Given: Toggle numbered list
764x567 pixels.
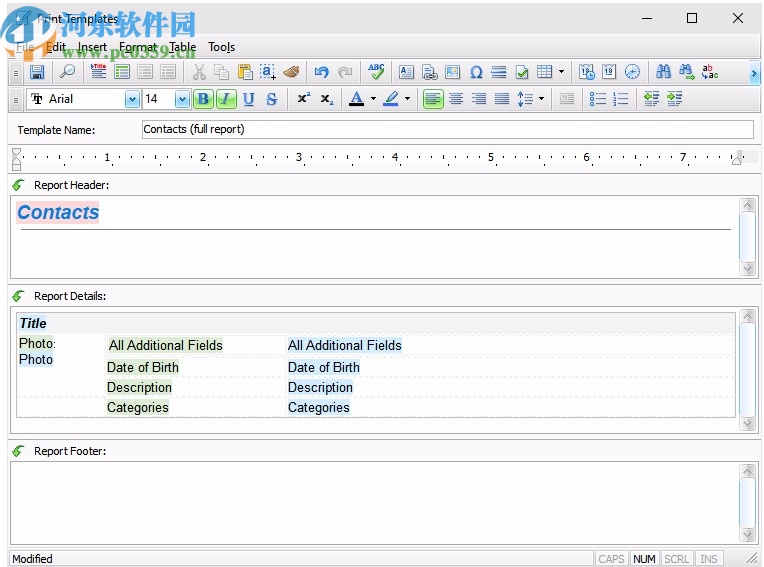Looking at the screenshot, I should (x=620, y=99).
